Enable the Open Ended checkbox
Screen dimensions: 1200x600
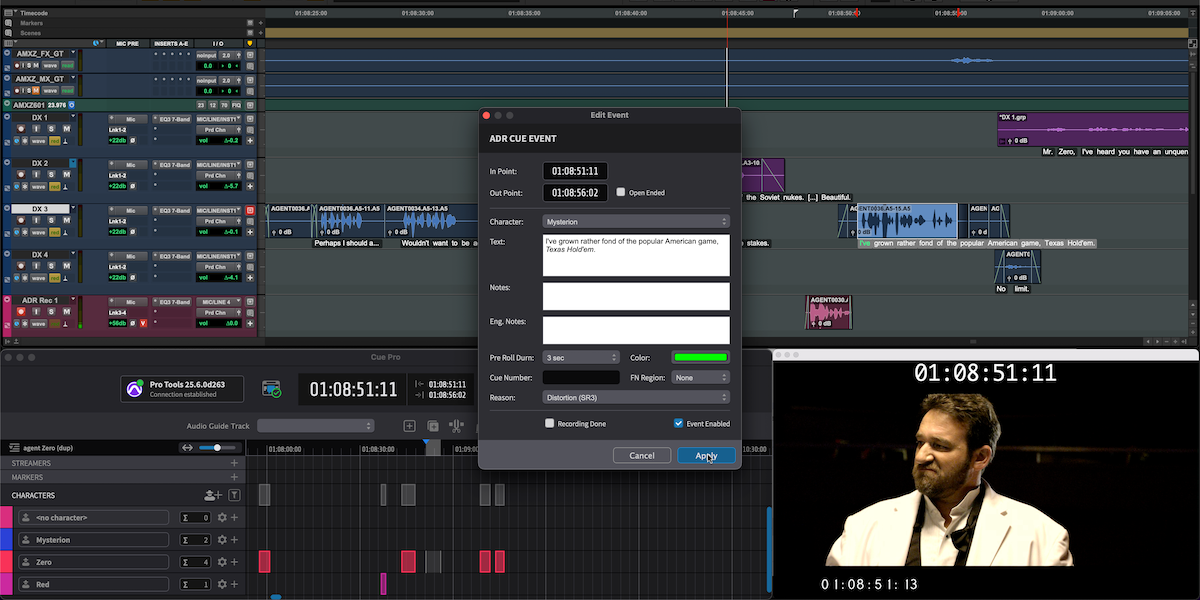click(621, 192)
